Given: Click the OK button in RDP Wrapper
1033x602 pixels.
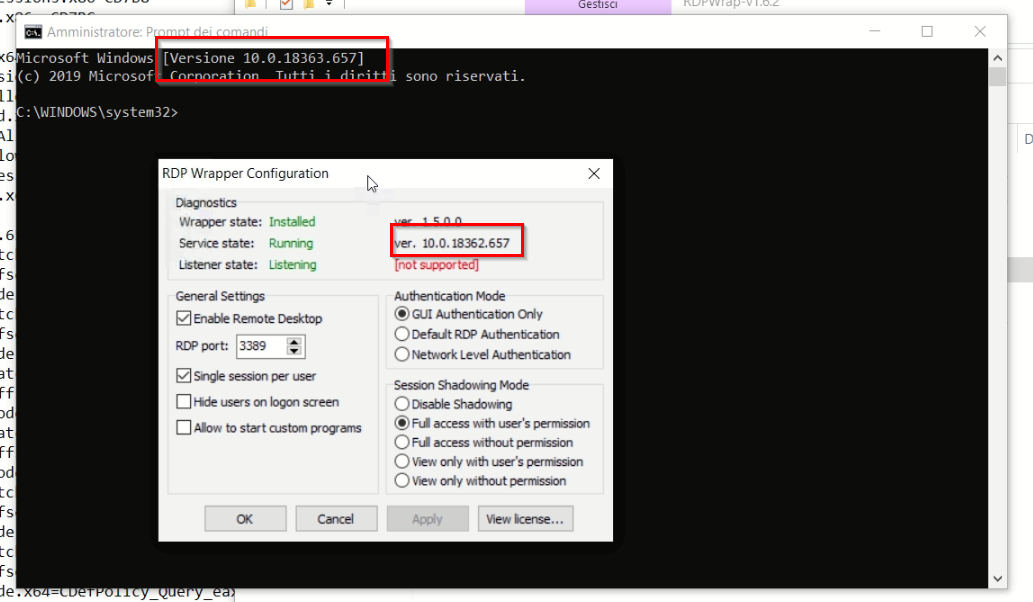Looking at the screenshot, I should point(245,518).
